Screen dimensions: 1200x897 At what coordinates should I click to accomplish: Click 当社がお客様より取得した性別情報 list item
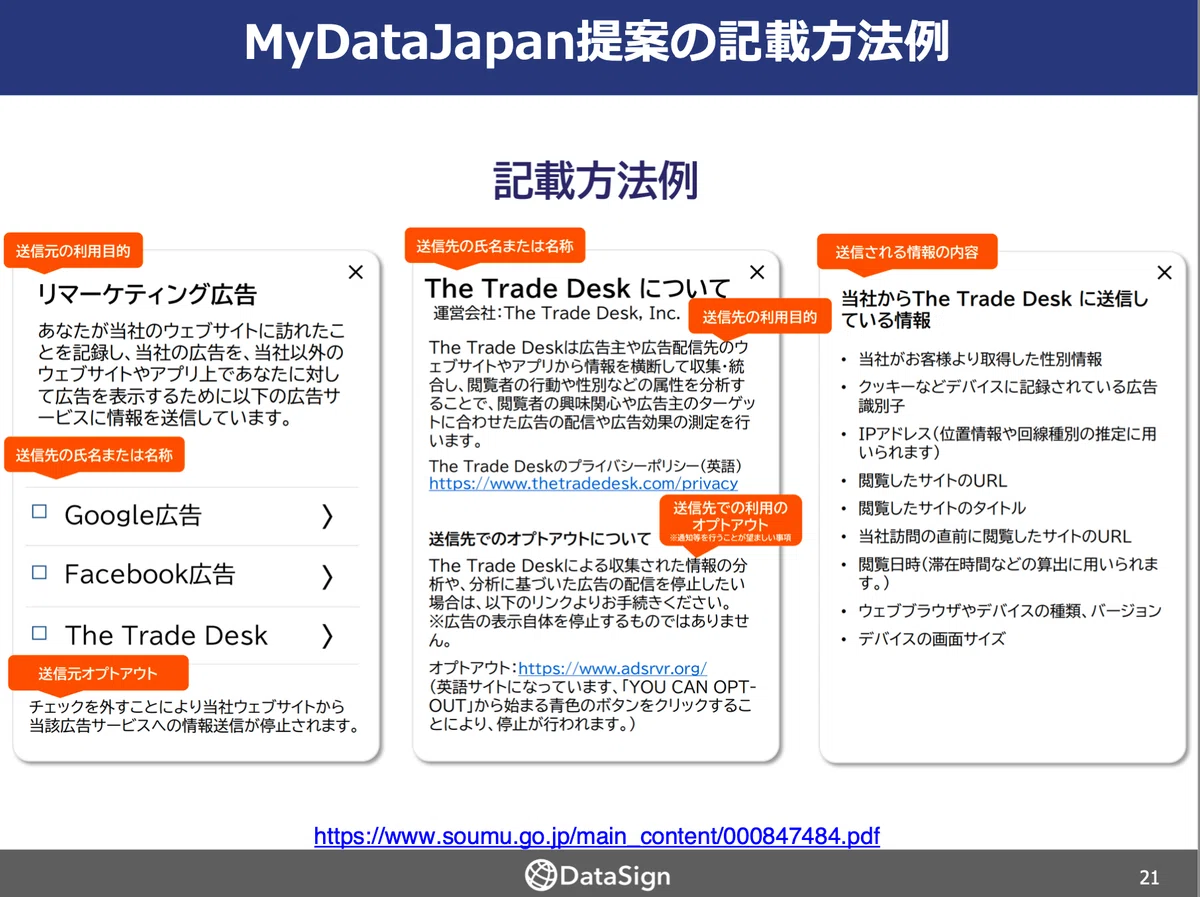point(980,359)
